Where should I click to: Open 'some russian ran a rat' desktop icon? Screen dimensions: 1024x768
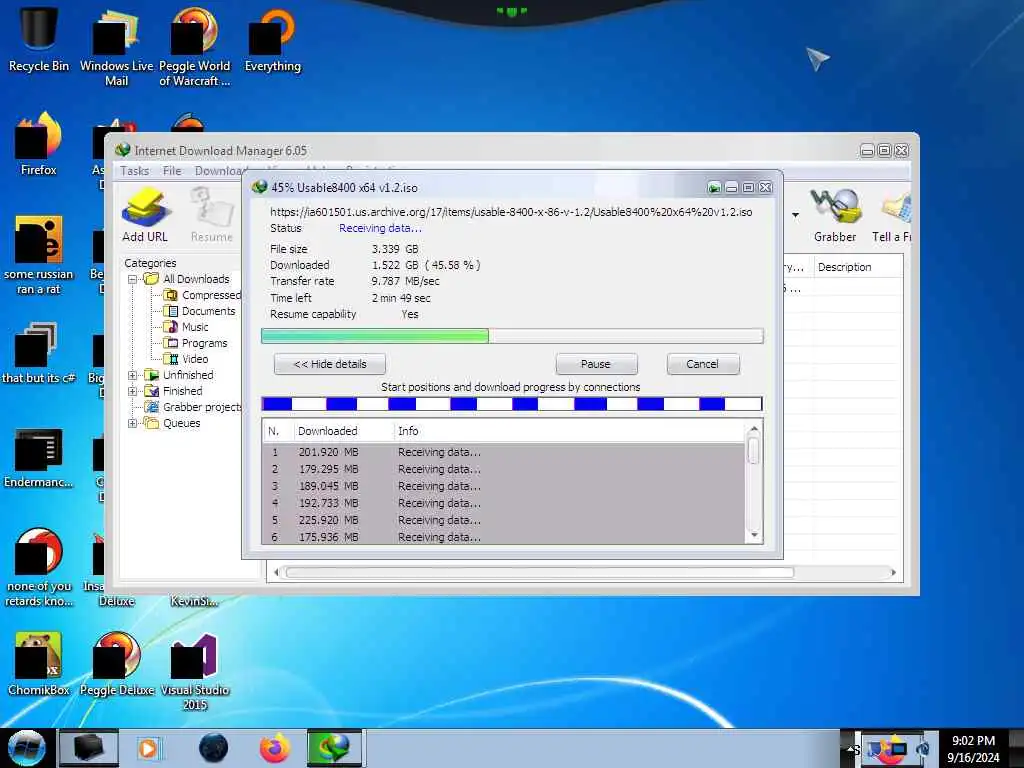point(39,255)
